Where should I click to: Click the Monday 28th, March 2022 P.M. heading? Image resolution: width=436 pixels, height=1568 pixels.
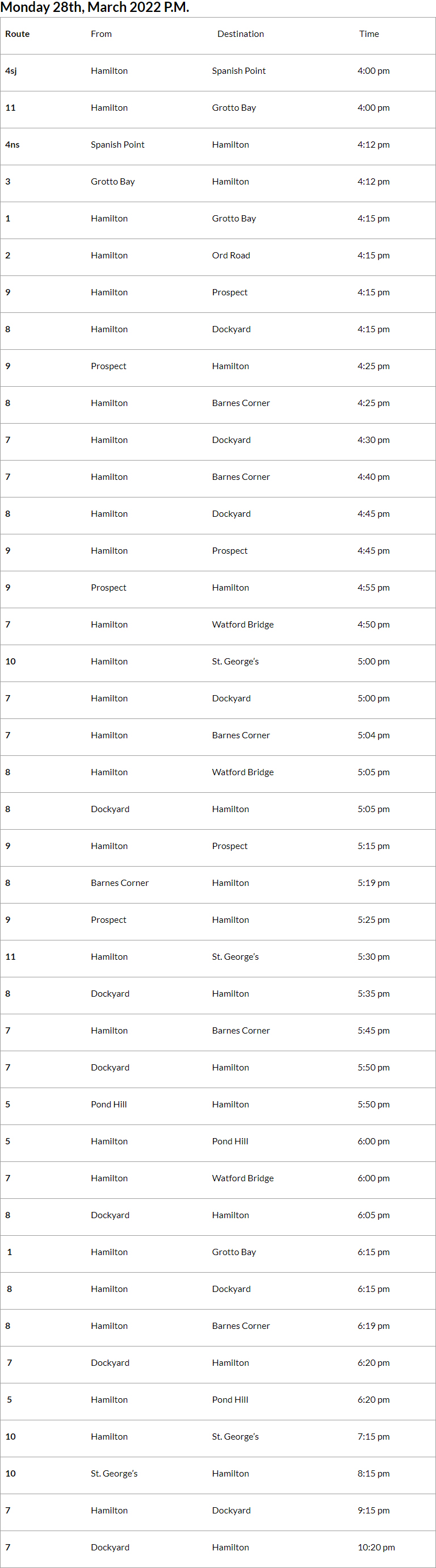coord(95,7)
